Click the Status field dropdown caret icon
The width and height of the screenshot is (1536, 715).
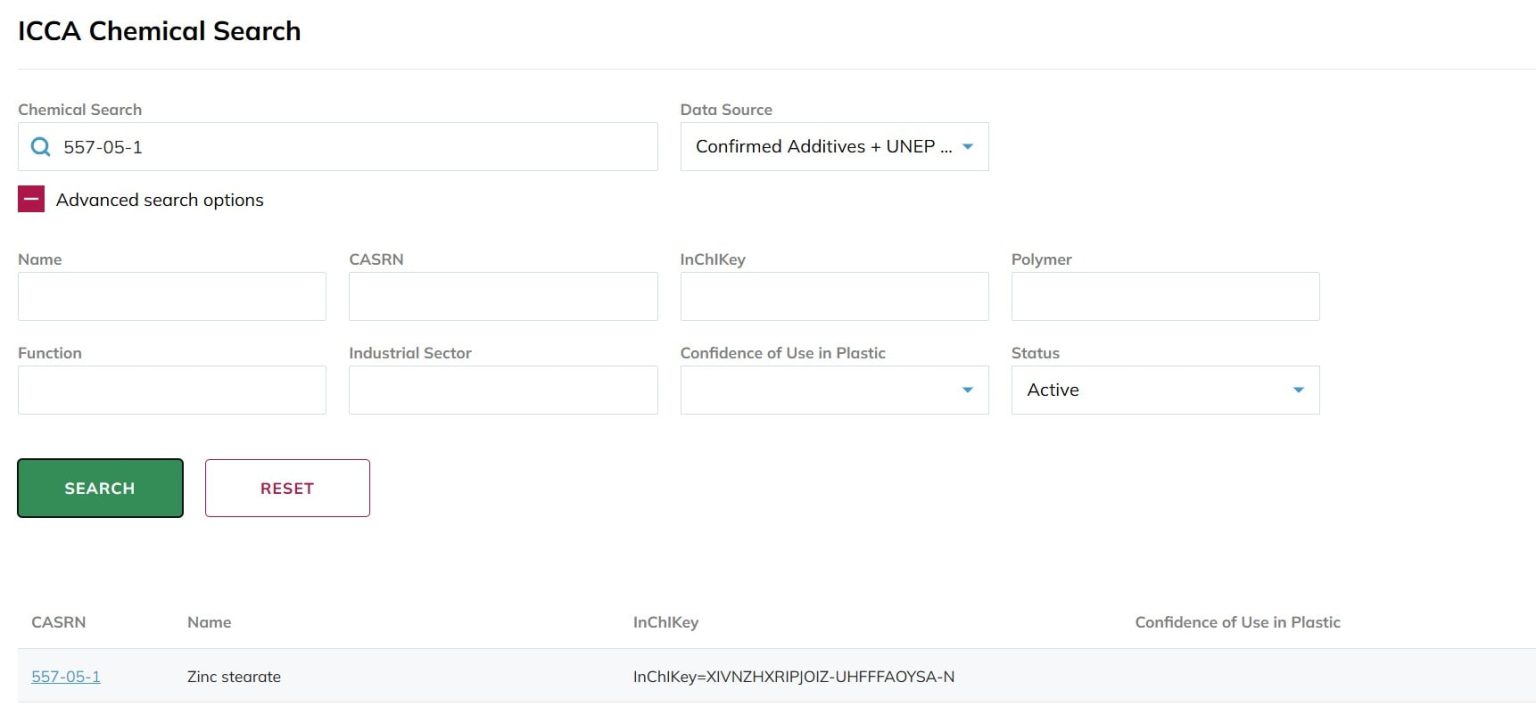tap(1298, 390)
